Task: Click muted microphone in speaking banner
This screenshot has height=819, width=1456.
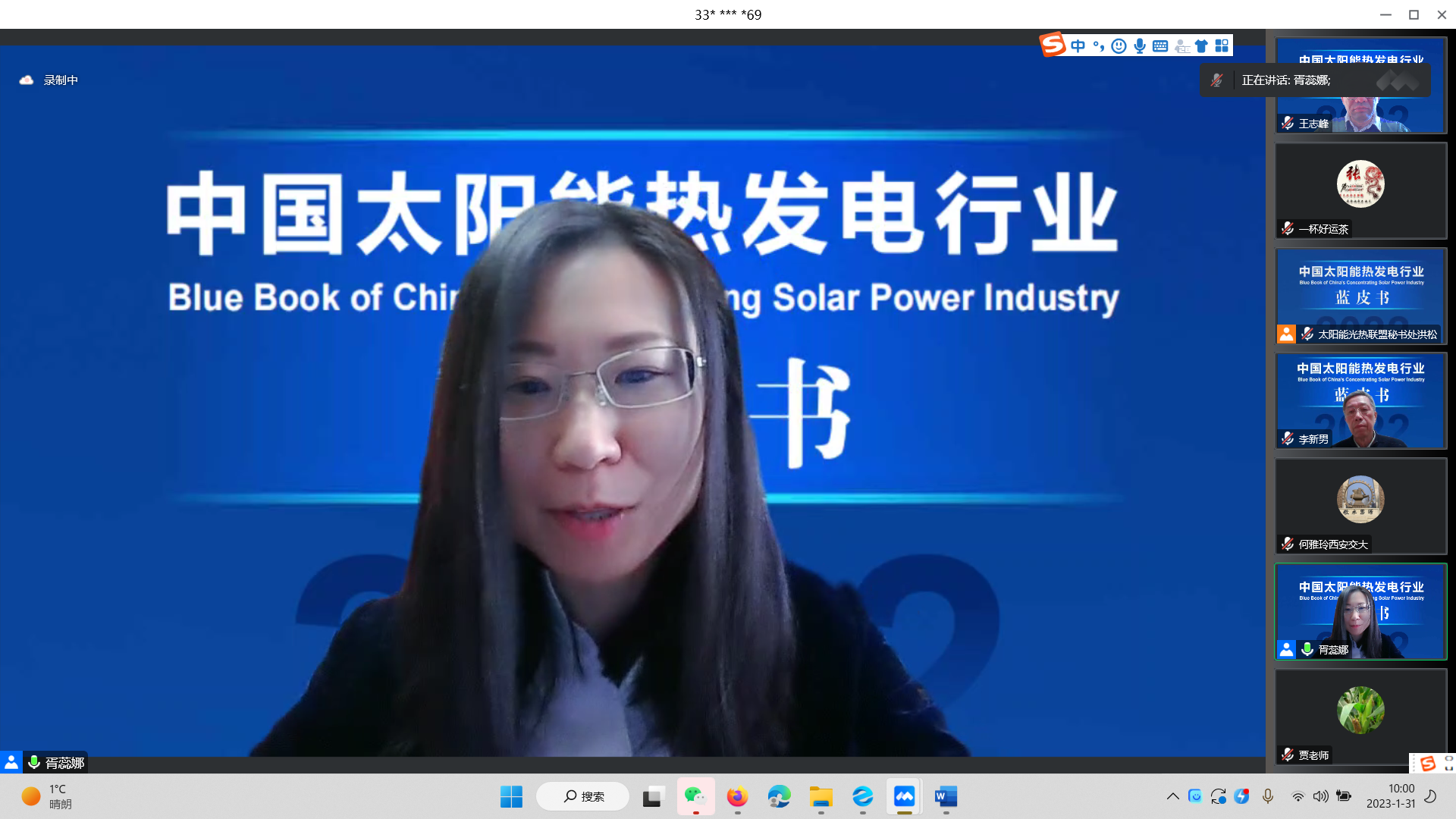Action: tap(1216, 80)
